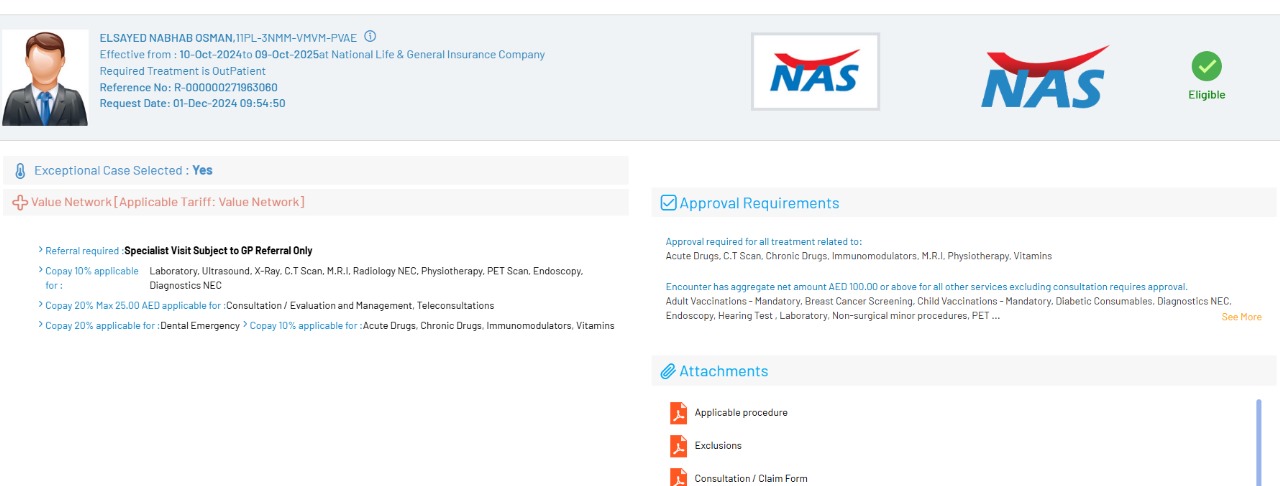Expand the Copay 10% Laboratory item chevron

[40, 270]
